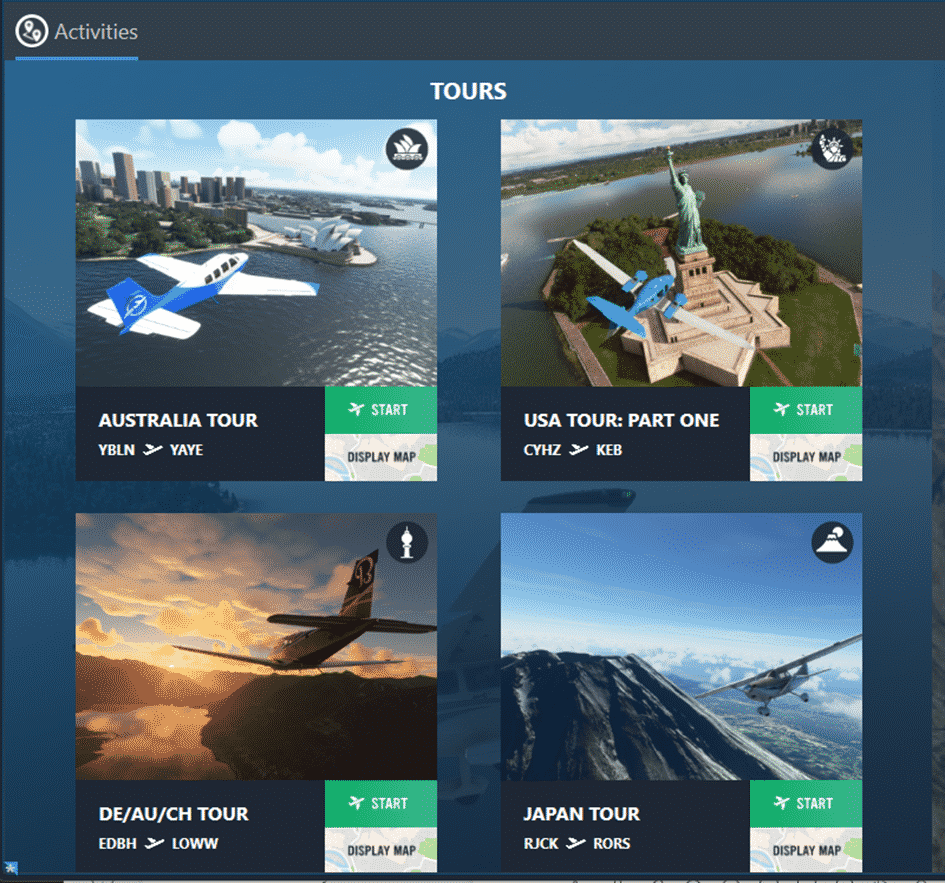Click the plane icon between EDBH and LOWW

tap(154, 843)
